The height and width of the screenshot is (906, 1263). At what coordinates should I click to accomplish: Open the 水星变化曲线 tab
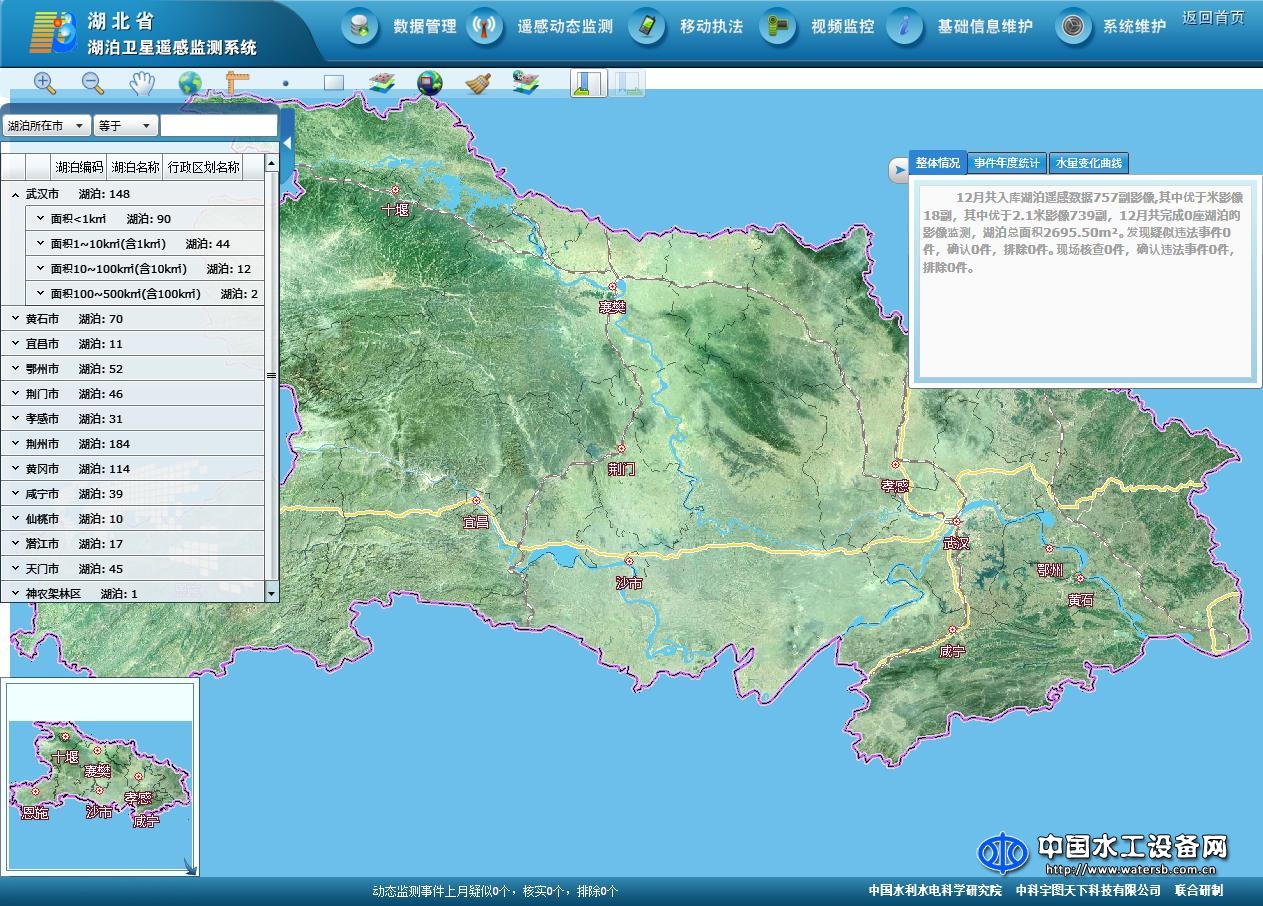point(1088,163)
